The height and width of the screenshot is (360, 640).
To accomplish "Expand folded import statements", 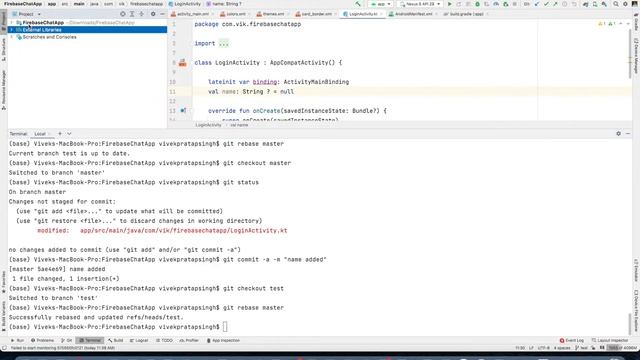I will (x=224, y=43).
